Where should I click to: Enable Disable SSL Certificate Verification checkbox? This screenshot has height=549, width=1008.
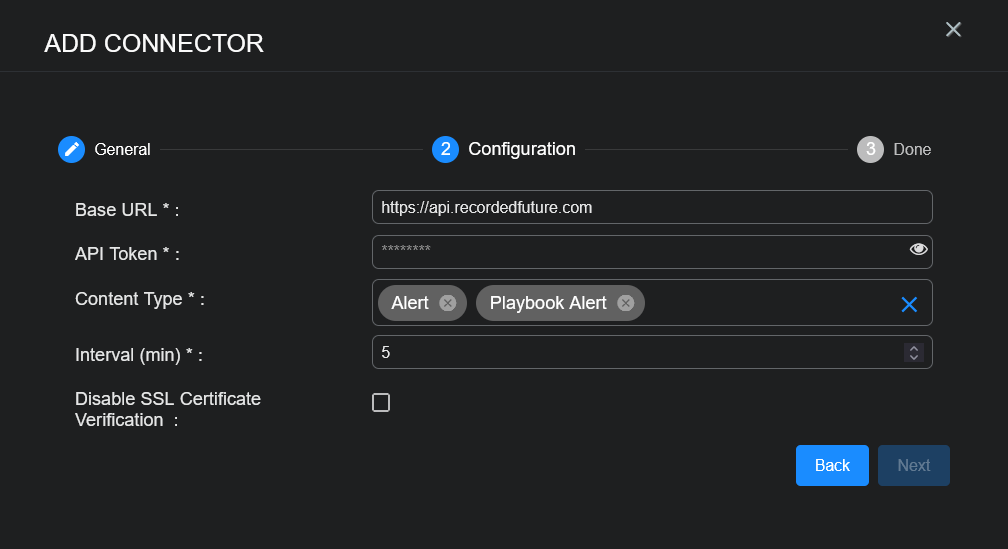381,403
